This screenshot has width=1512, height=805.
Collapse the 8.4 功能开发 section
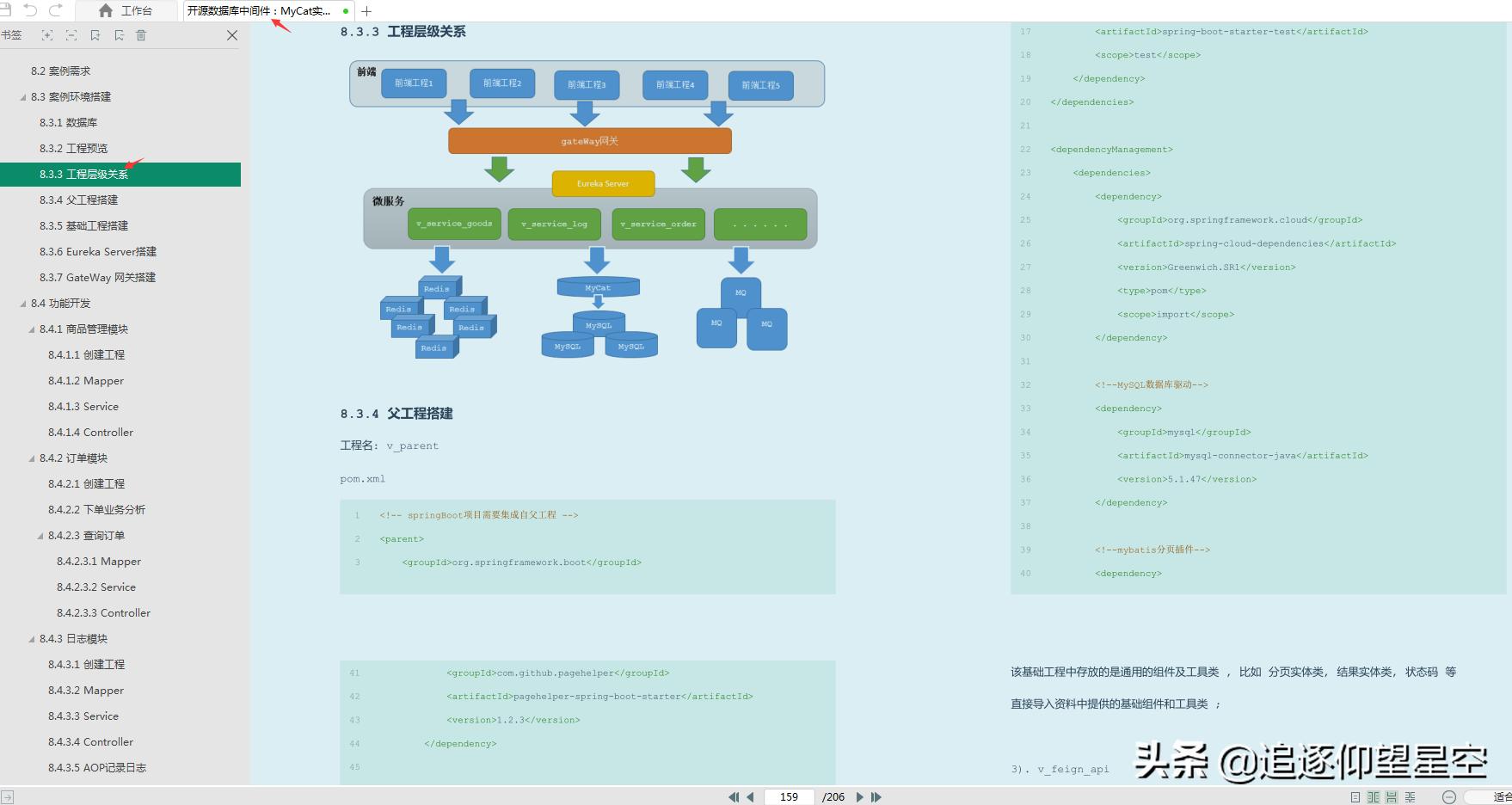(25, 303)
